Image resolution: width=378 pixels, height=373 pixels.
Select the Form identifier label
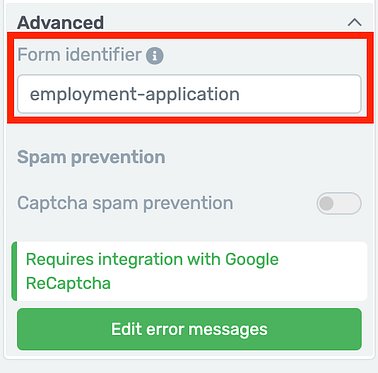tap(79, 55)
